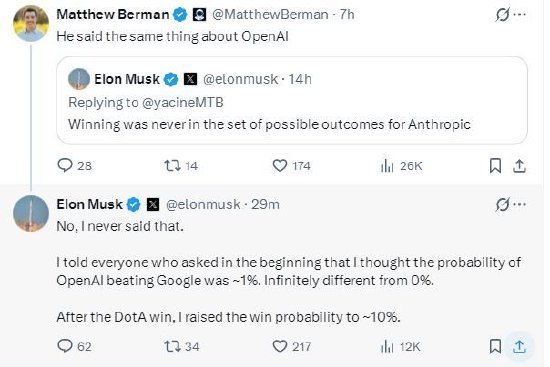Click Grok icon on Elon Musk's reply
The height and width of the screenshot is (367, 550).
pyautogui.click(x=502, y=205)
